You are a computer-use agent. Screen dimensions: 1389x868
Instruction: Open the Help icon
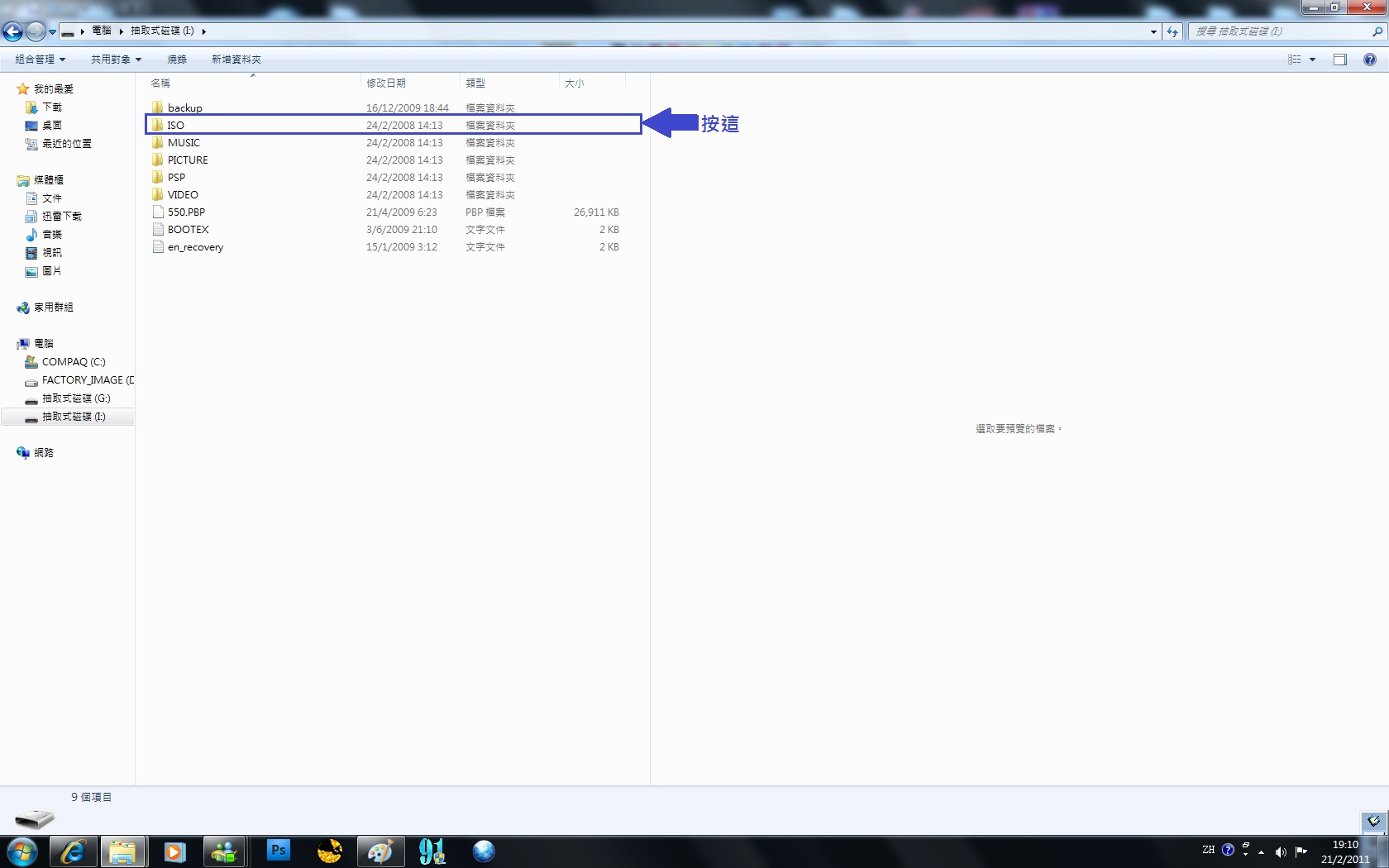[x=1370, y=60]
